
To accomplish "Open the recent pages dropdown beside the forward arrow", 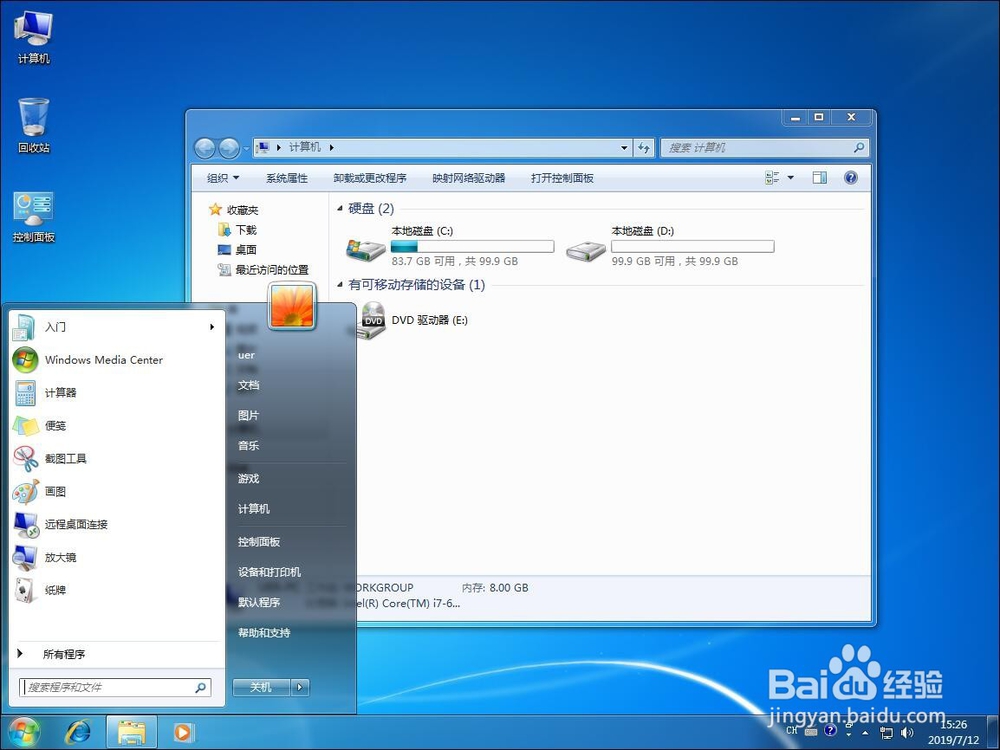I will (x=246, y=149).
